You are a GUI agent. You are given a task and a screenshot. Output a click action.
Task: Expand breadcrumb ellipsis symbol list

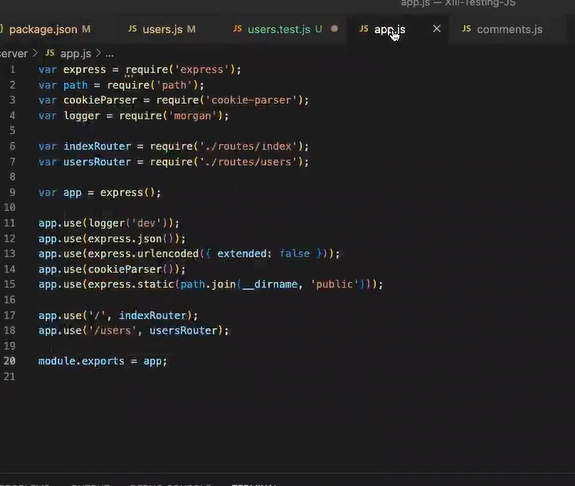pyautogui.click(x=110, y=54)
